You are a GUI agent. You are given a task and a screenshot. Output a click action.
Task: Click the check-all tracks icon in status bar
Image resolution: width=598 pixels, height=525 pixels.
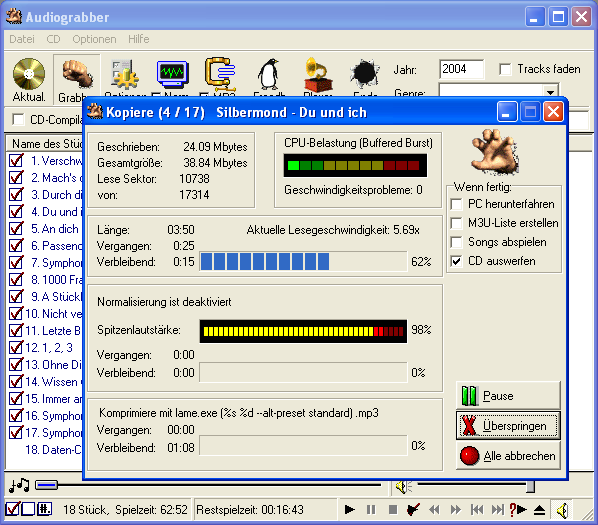[x=12, y=509]
